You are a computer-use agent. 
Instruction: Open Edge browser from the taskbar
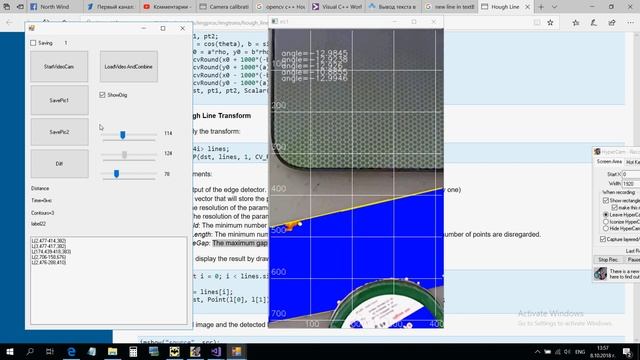pos(71,351)
